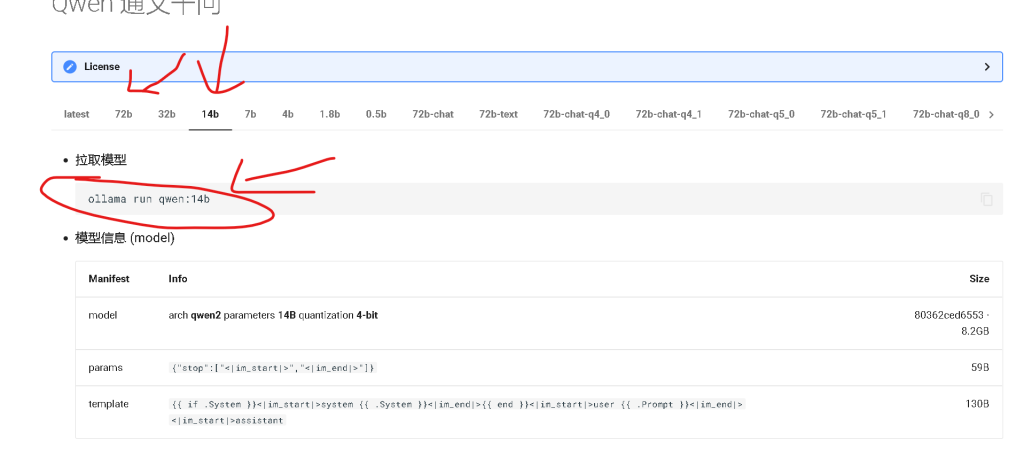
Task: Click the arch qwen2 parameters description
Action: pos(273,315)
